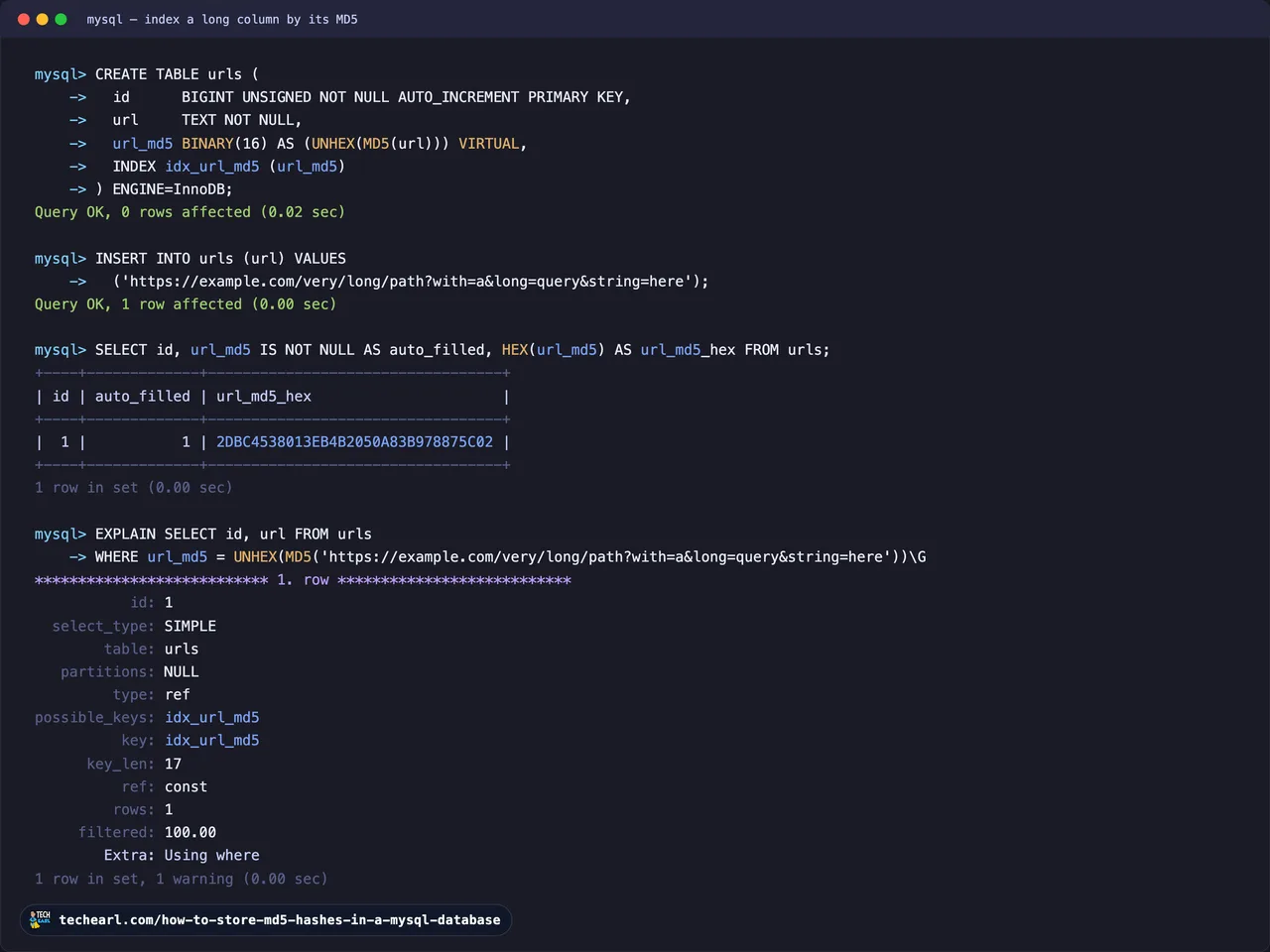Viewport: 1270px width, 952px height.
Task: Click 'BIGINT UNSIGNED NOT NULL AUTO_INCREMENT PRIMARY KEY,'
Action: pyautogui.click(x=406, y=97)
